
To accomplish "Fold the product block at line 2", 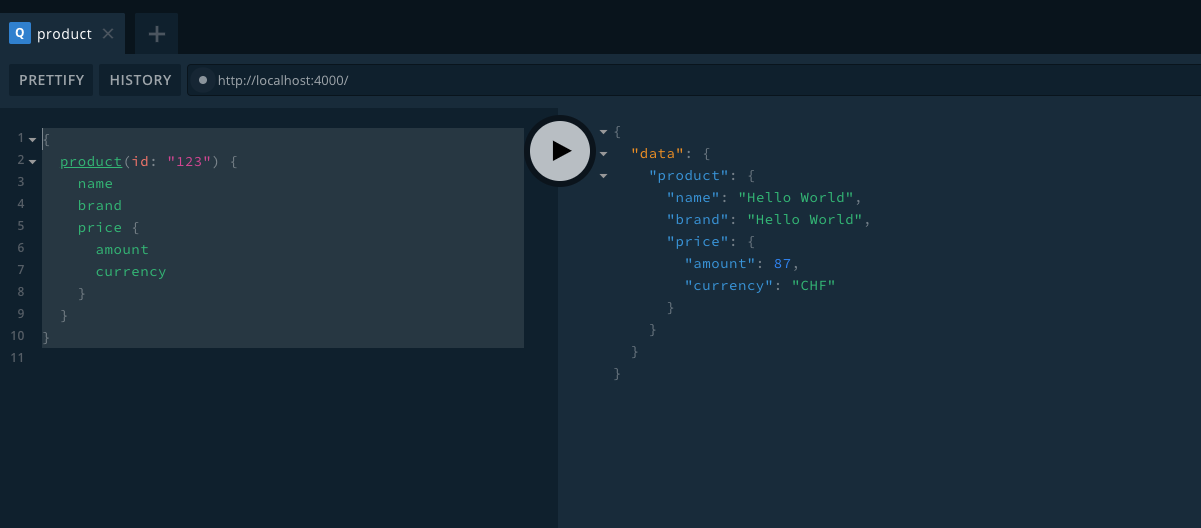I will [32, 161].
